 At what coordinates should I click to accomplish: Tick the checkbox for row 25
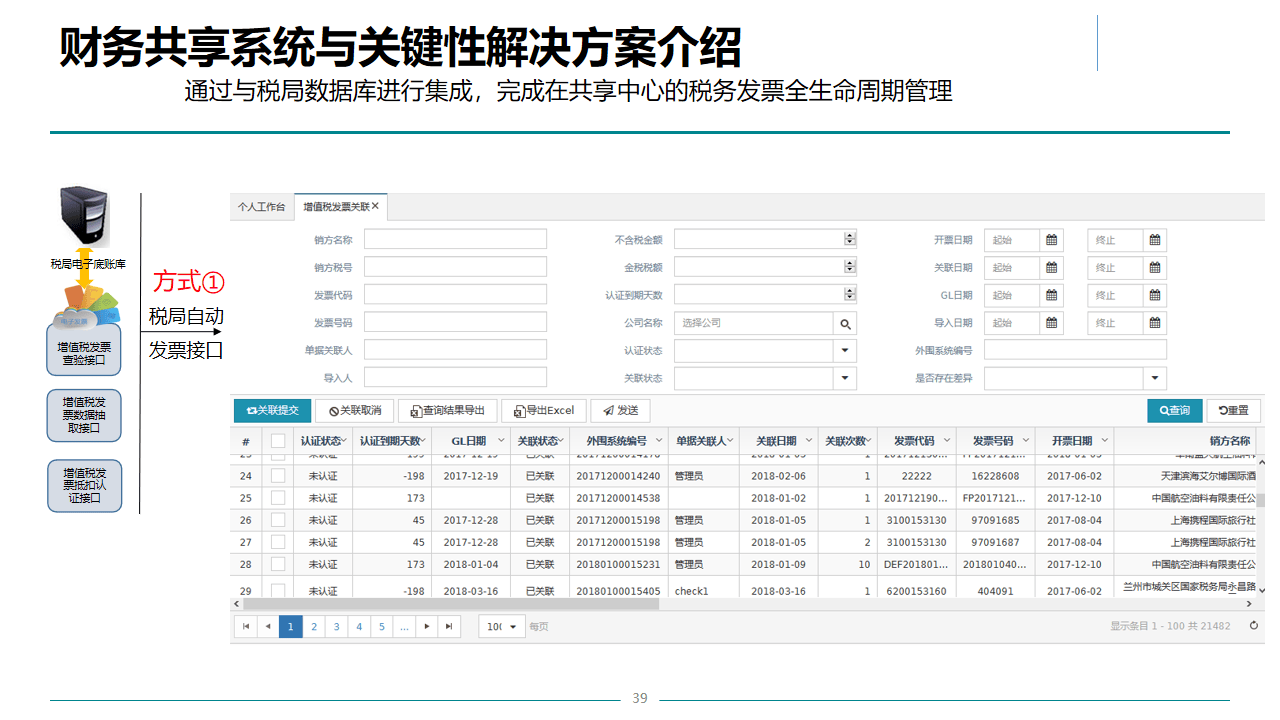[278, 498]
